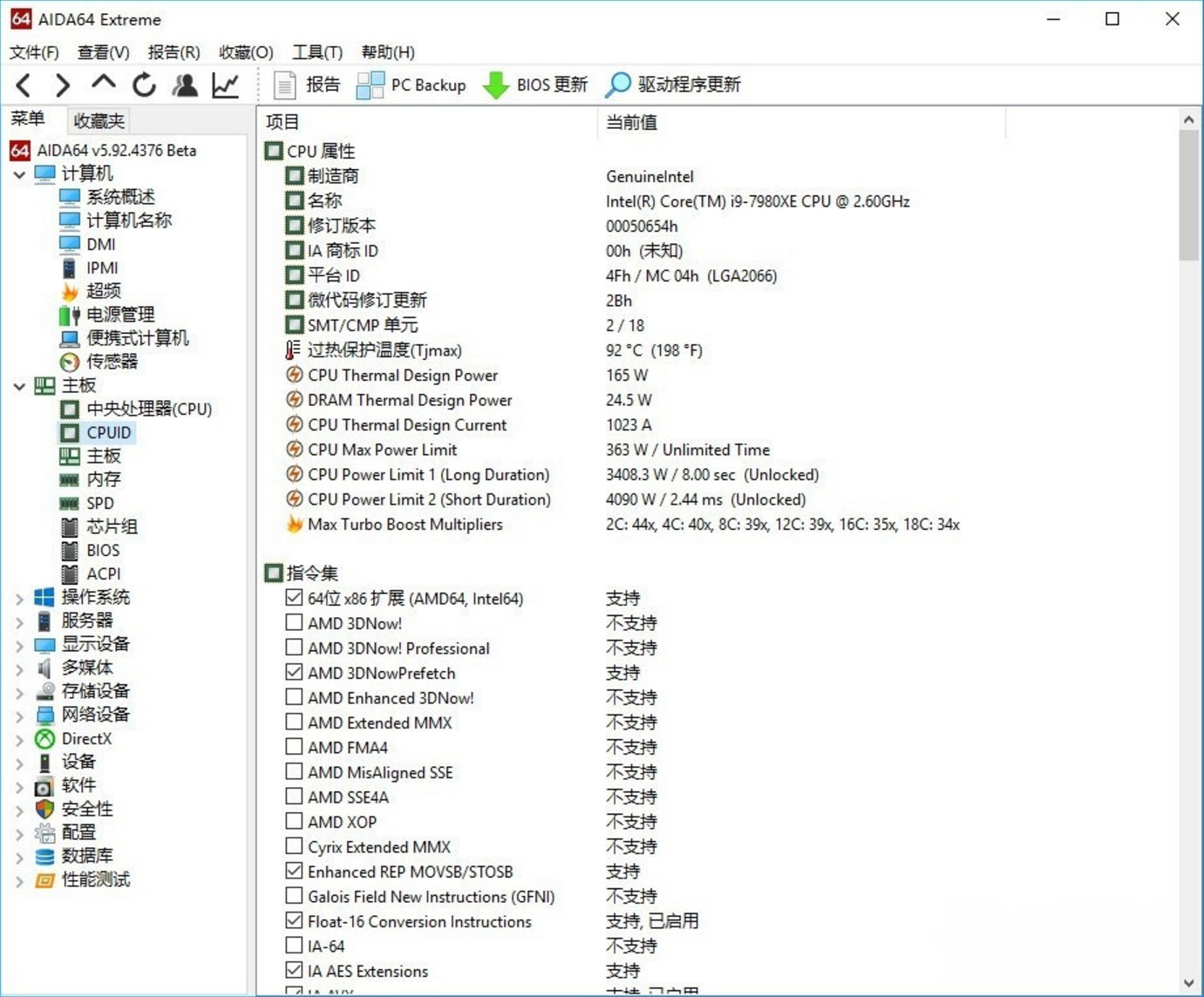Click the back navigation arrow in toolbar
The image size is (1204, 997).
[23, 85]
